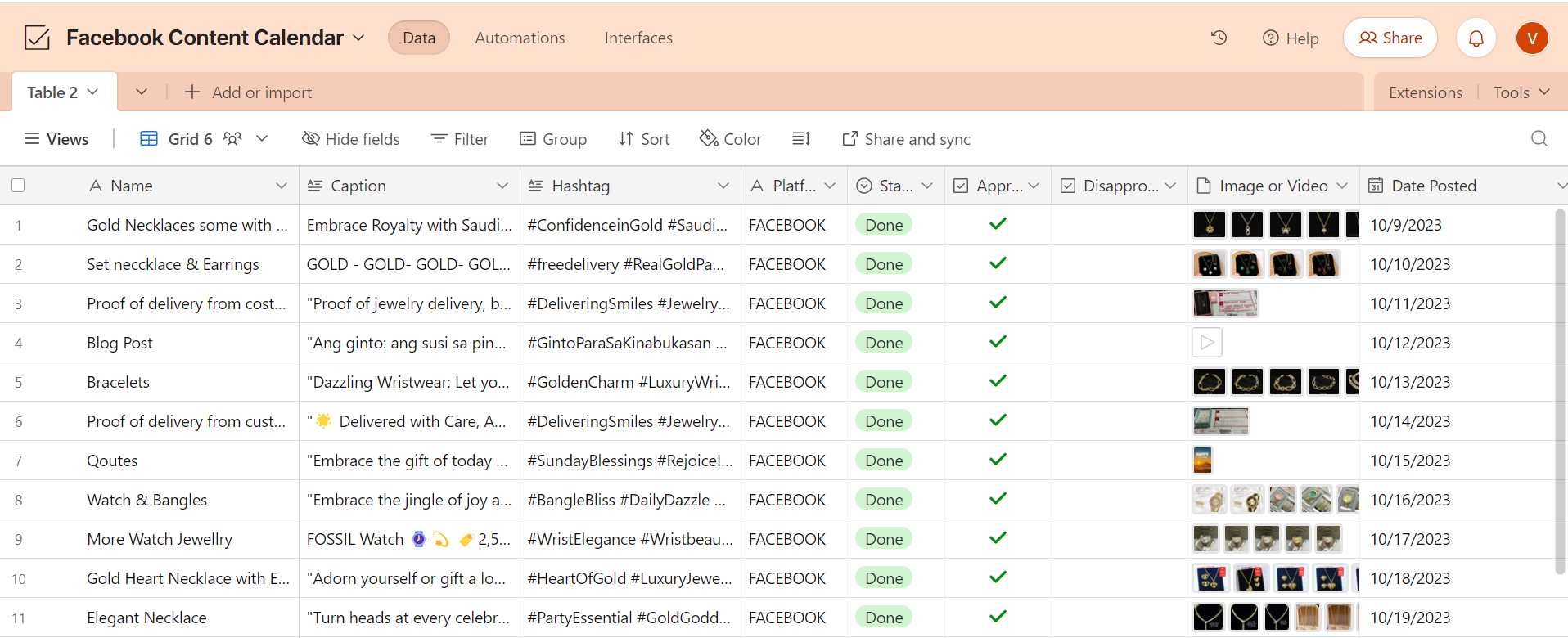Viewport: 1568px width, 638px height.
Task: Click the Color paint bucket tool
Action: (730, 139)
